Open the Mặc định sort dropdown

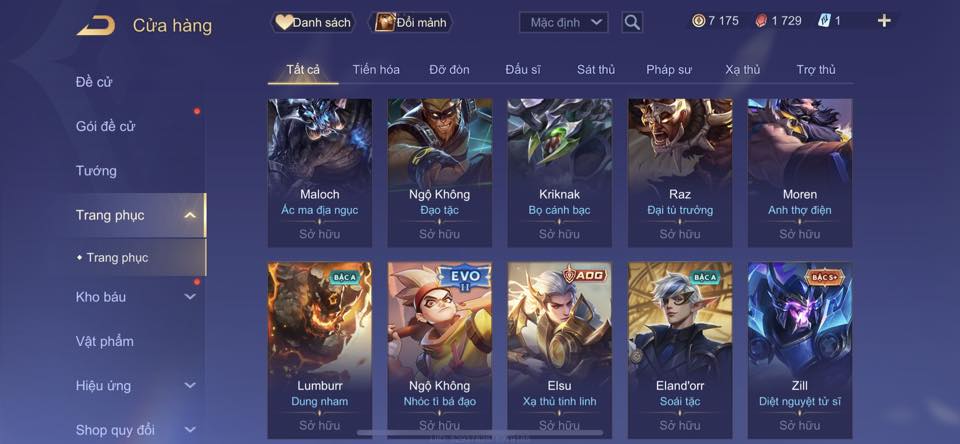pyautogui.click(x=564, y=23)
